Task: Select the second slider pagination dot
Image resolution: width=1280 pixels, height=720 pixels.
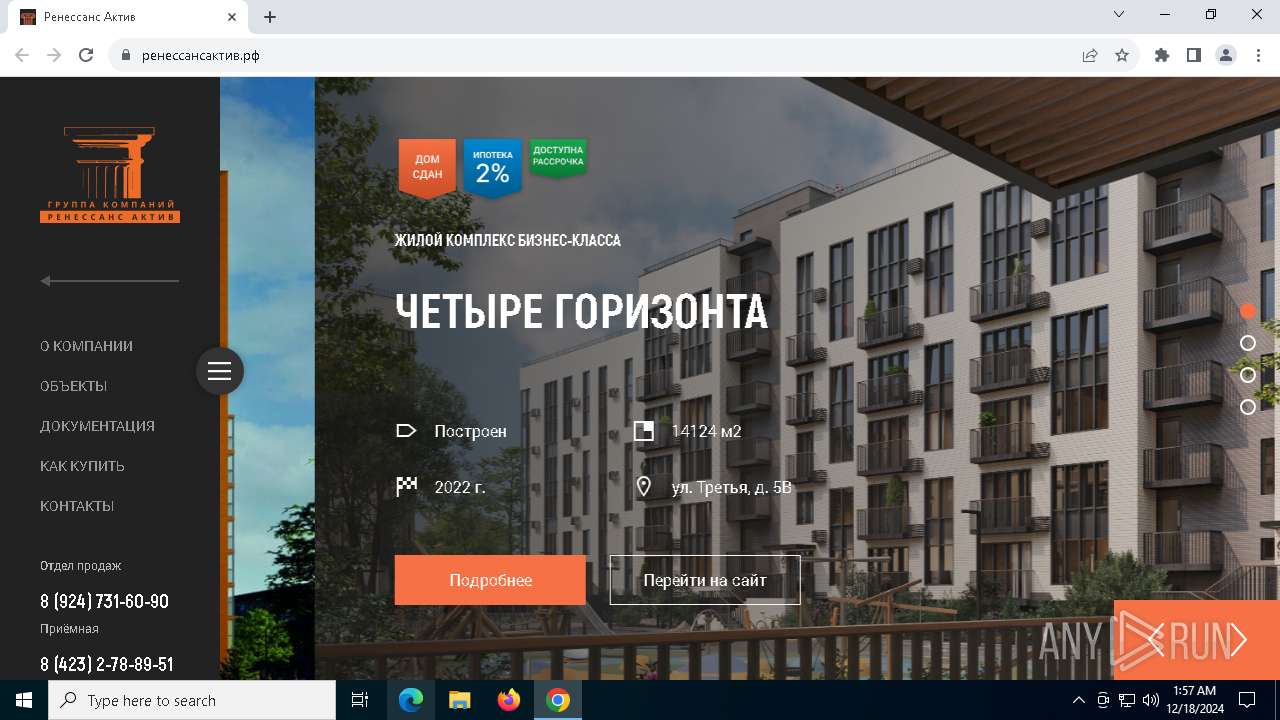Action: tap(1248, 343)
